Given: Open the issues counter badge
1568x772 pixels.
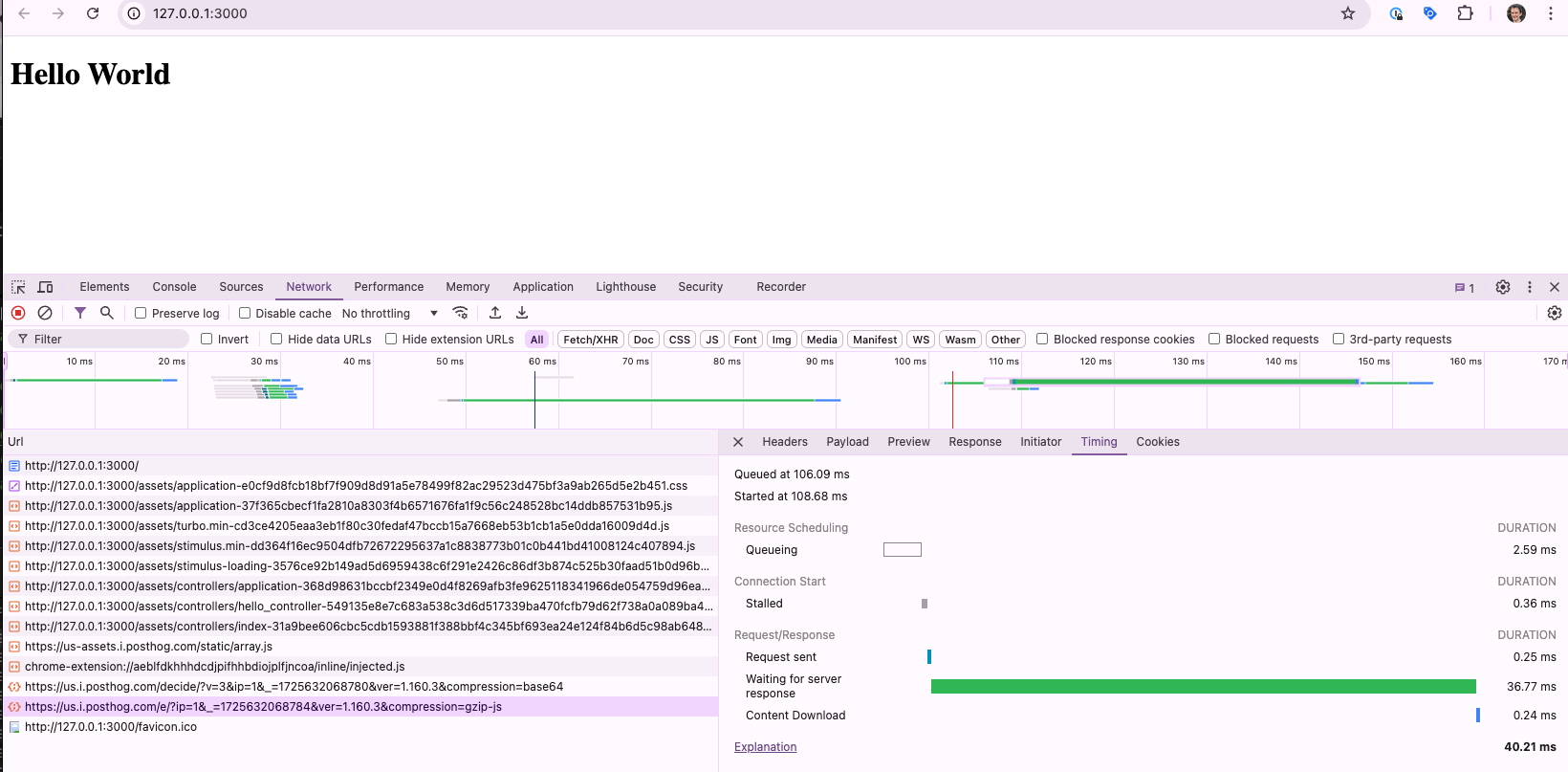Looking at the screenshot, I should pos(1465,288).
